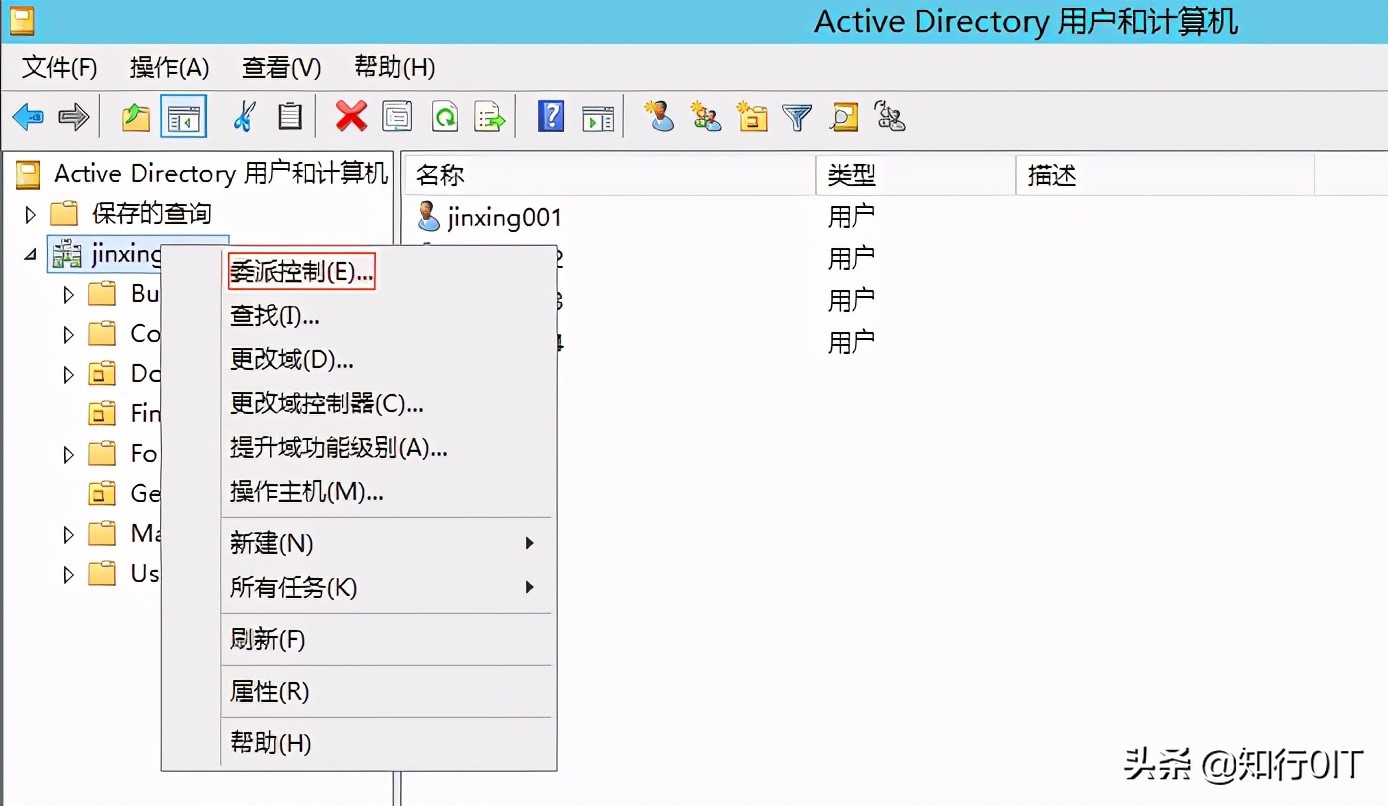This screenshot has width=1388, height=806.
Task: Click the Add to group toolbar icon
Action: click(x=890, y=116)
